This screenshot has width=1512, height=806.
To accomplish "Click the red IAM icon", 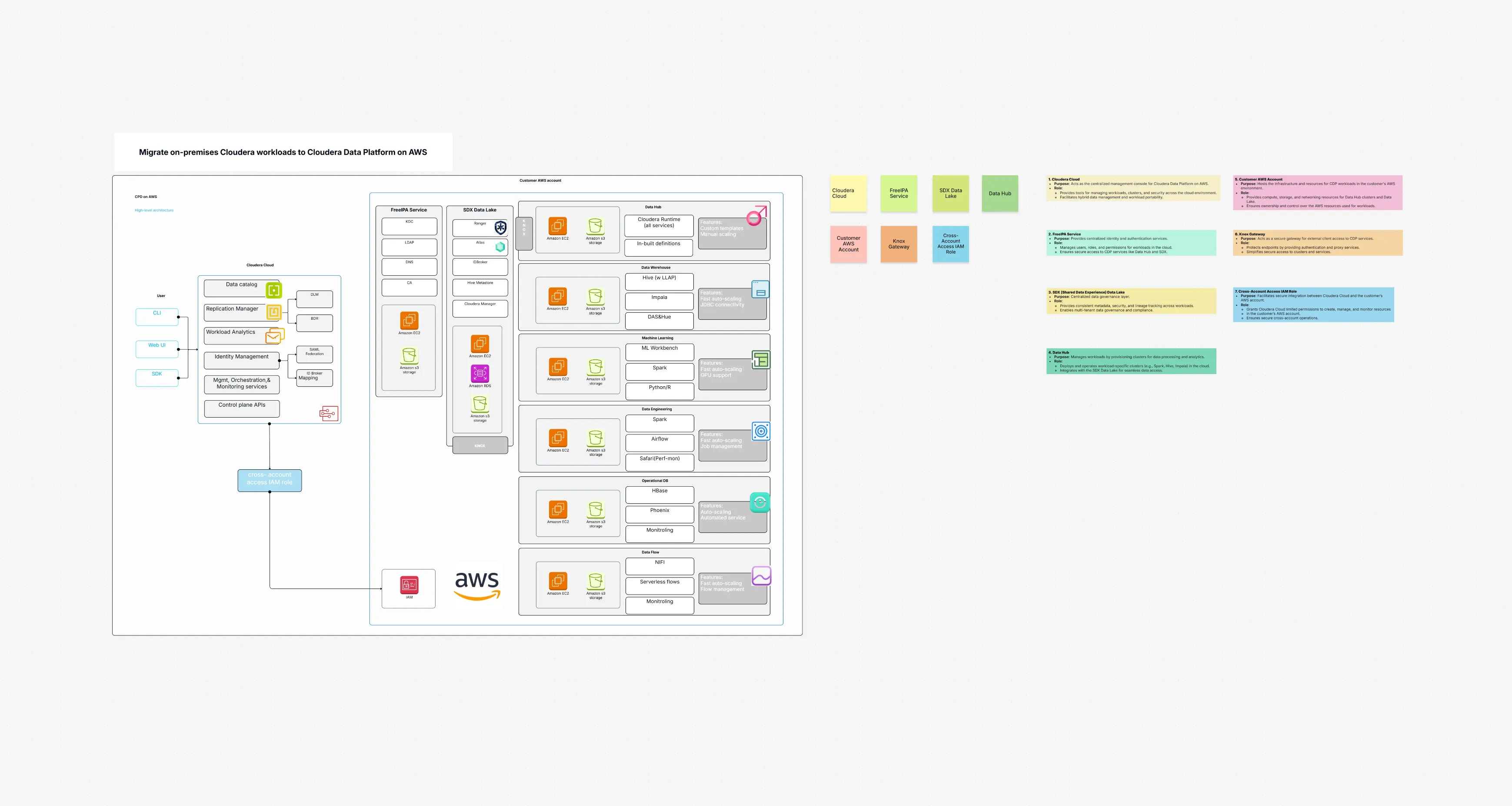I will click(x=409, y=585).
